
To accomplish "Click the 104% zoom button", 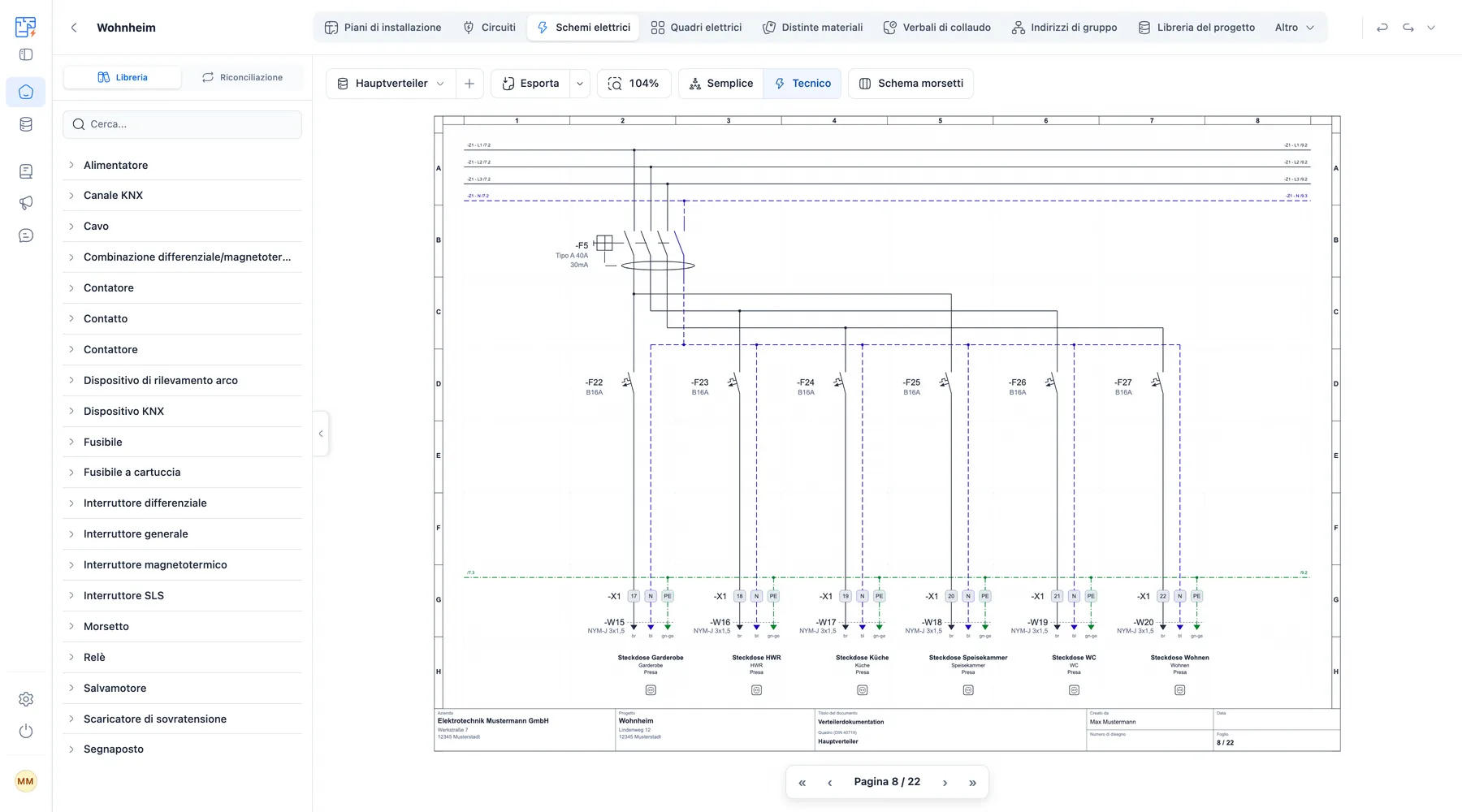I will [634, 84].
